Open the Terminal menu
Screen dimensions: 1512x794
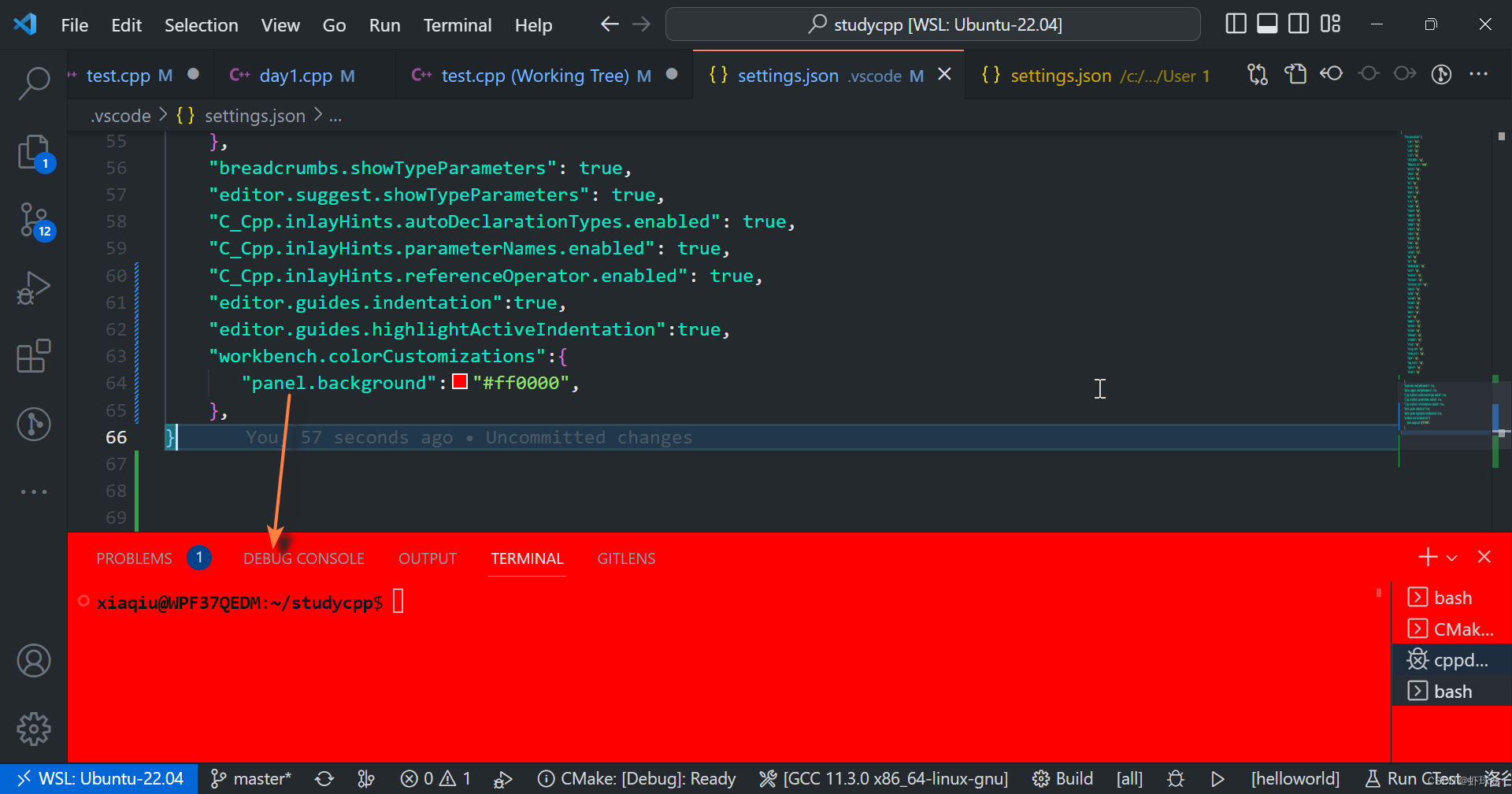458,25
